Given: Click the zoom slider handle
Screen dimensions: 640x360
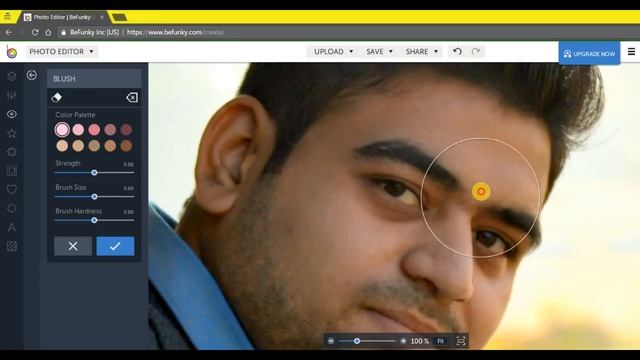Looking at the screenshot, I should (357, 341).
